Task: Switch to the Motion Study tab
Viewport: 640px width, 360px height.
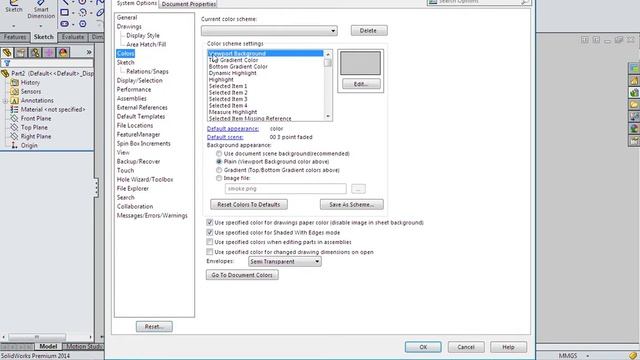Action: coord(84,347)
